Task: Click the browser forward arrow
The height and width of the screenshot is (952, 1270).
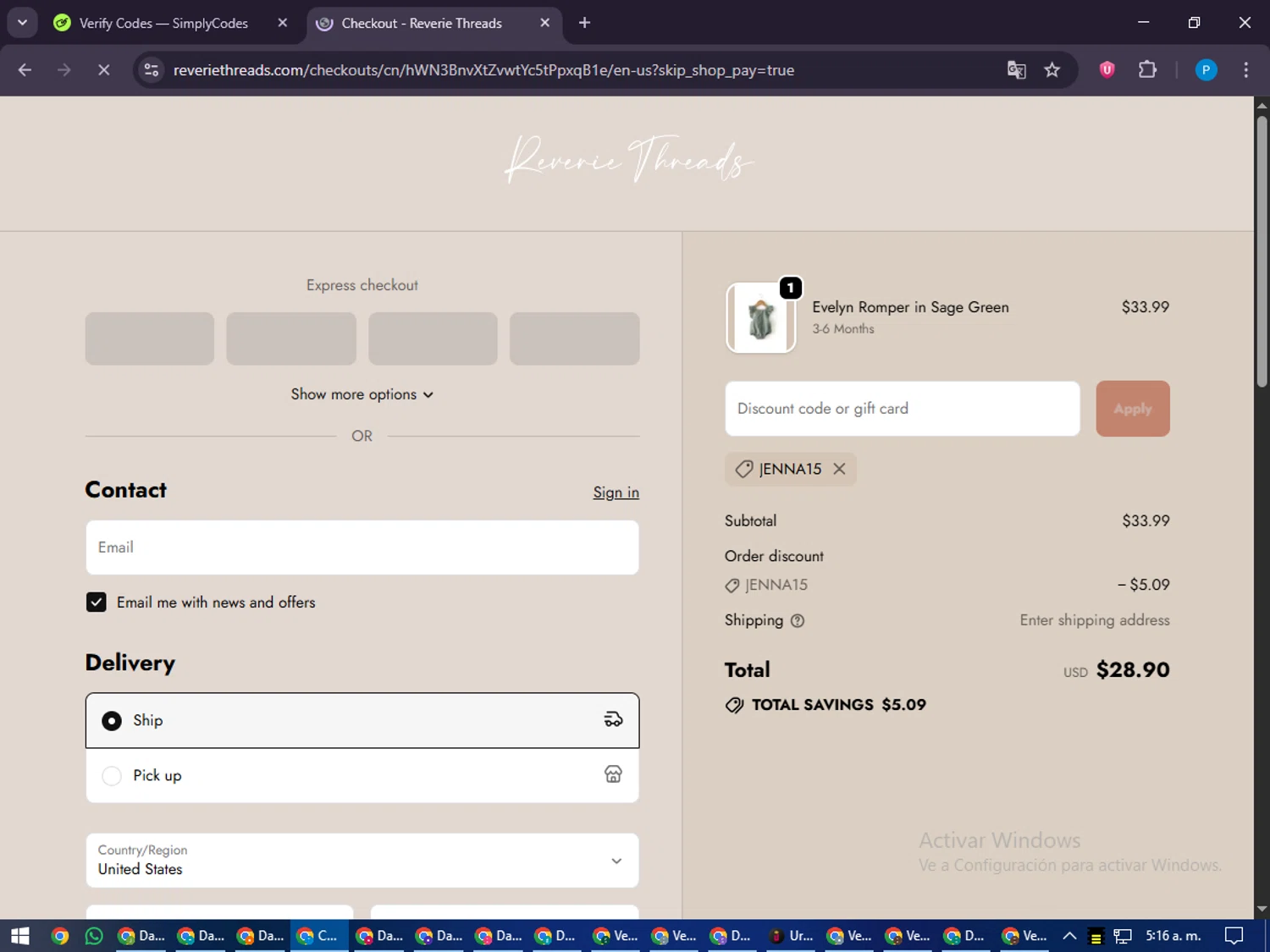Action: click(x=64, y=70)
